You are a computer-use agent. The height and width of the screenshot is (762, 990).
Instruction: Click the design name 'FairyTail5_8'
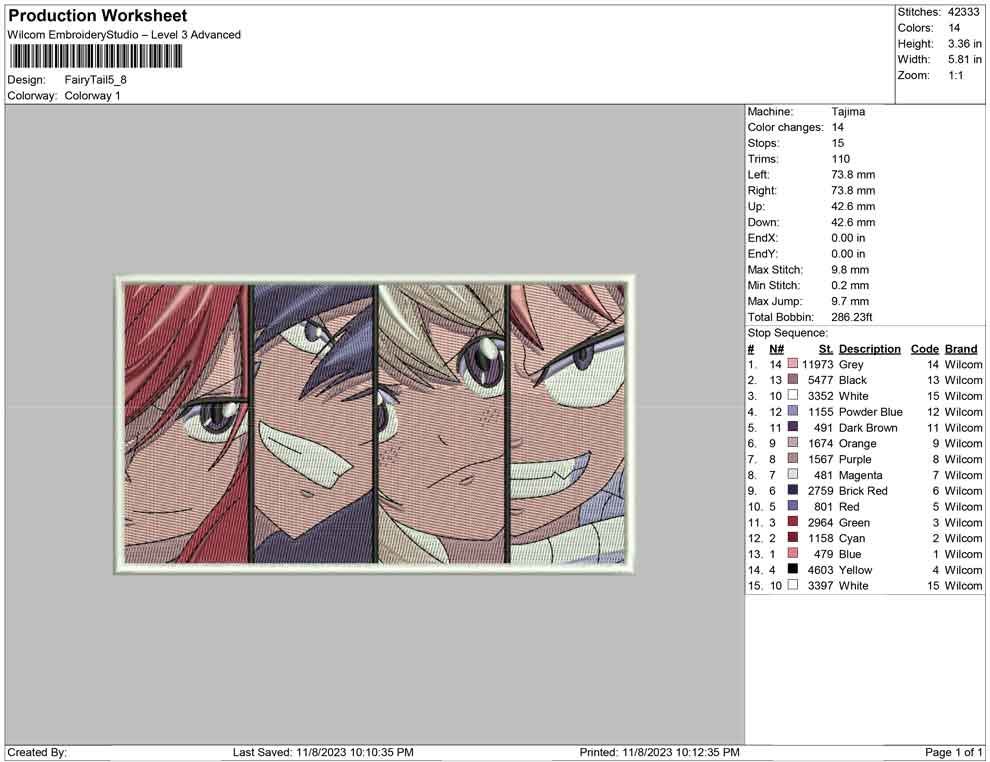(95, 80)
